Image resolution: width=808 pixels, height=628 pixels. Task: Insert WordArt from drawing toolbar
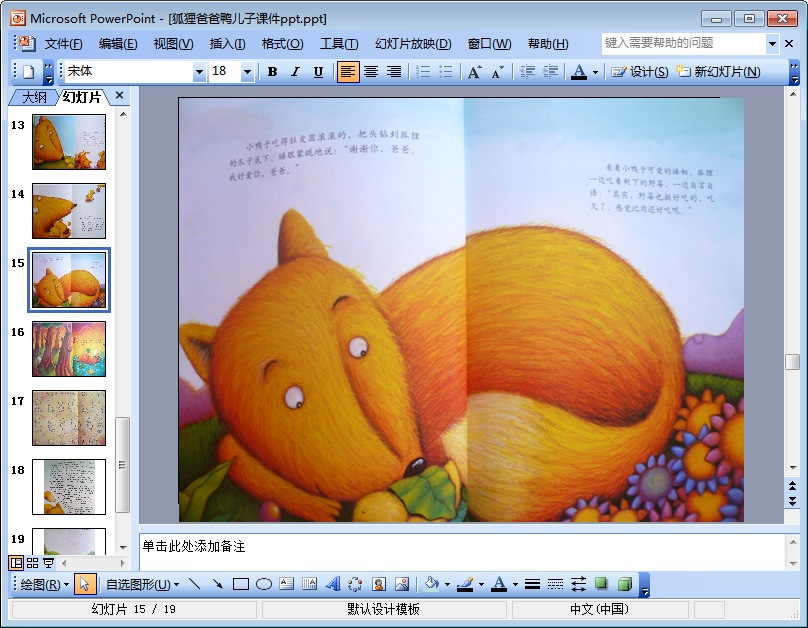click(x=333, y=584)
